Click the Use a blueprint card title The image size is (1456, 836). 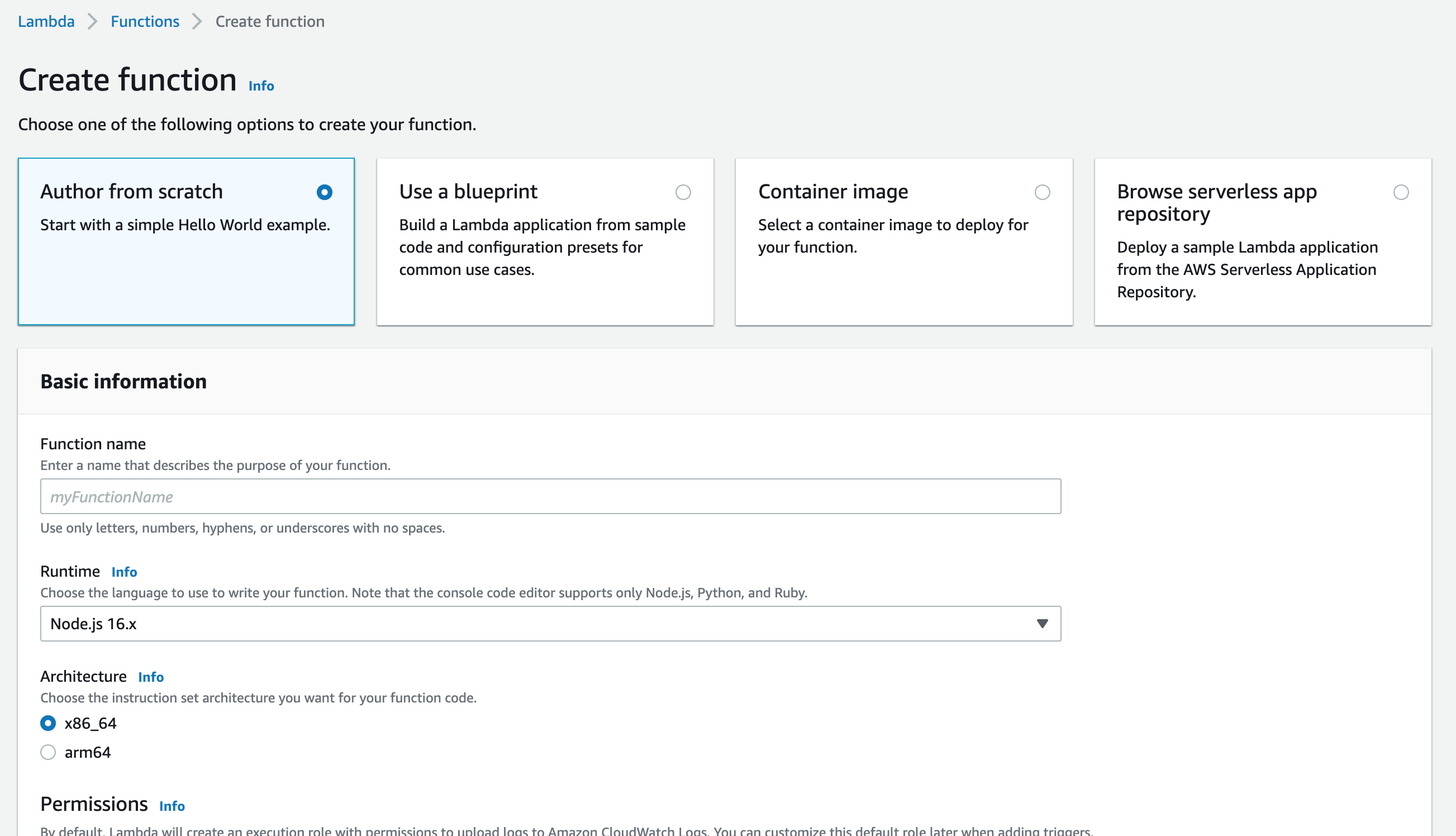468,191
